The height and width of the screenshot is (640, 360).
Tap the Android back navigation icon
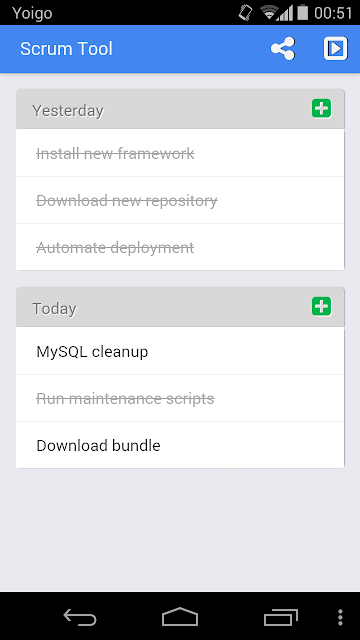pyautogui.click(x=80, y=616)
